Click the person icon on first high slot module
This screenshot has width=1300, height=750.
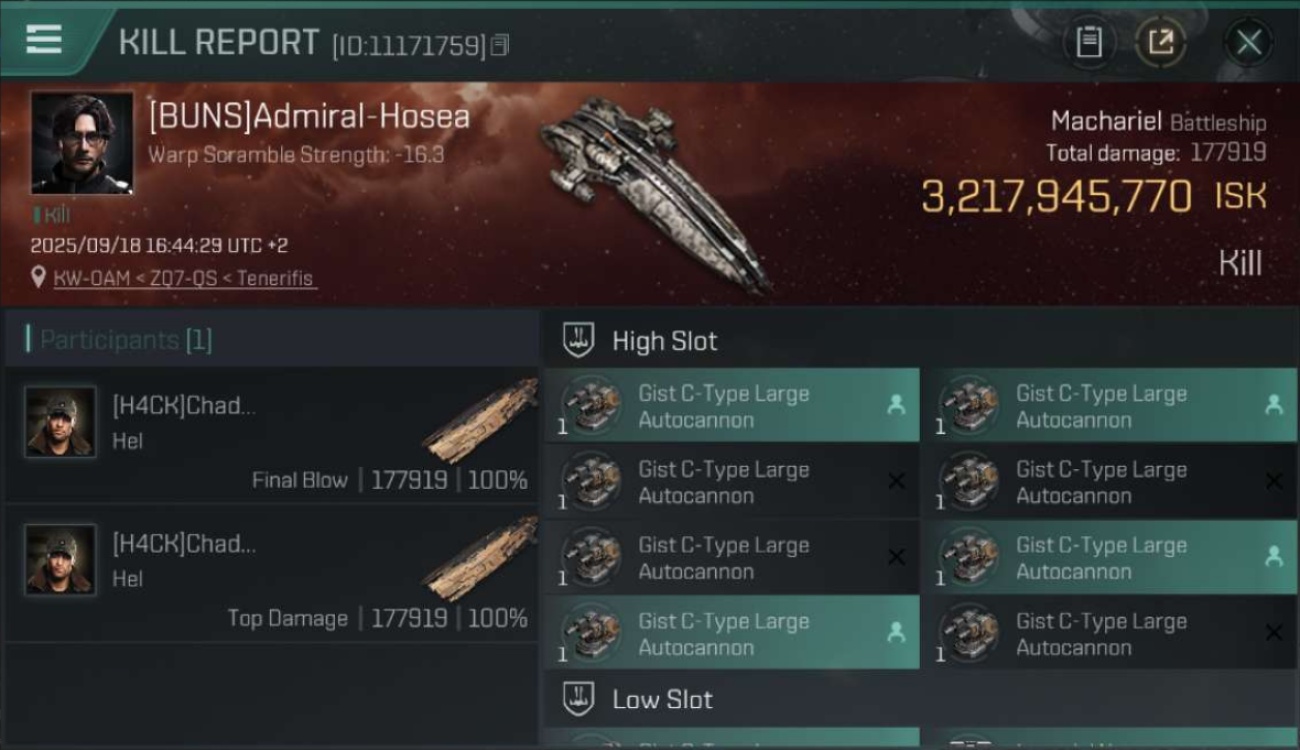point(896,405)
